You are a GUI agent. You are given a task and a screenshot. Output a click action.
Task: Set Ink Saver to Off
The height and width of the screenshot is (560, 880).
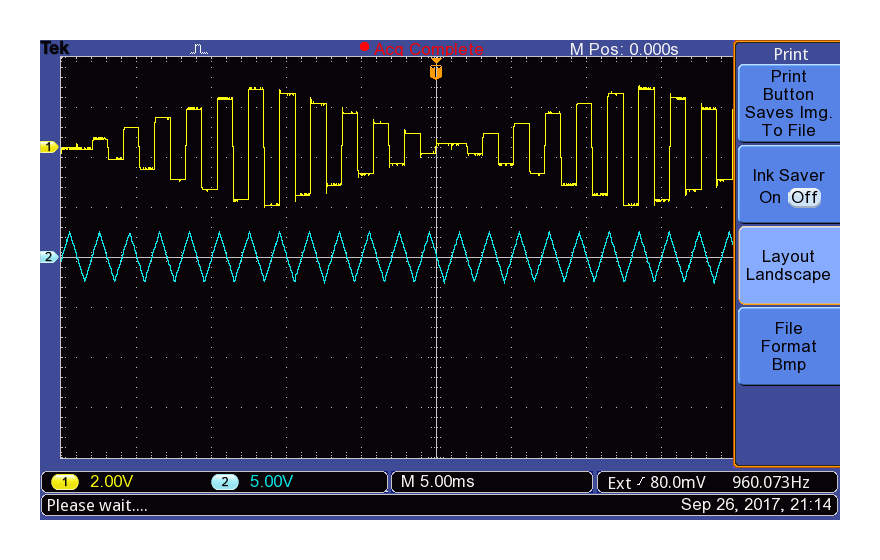pos(804,197)
